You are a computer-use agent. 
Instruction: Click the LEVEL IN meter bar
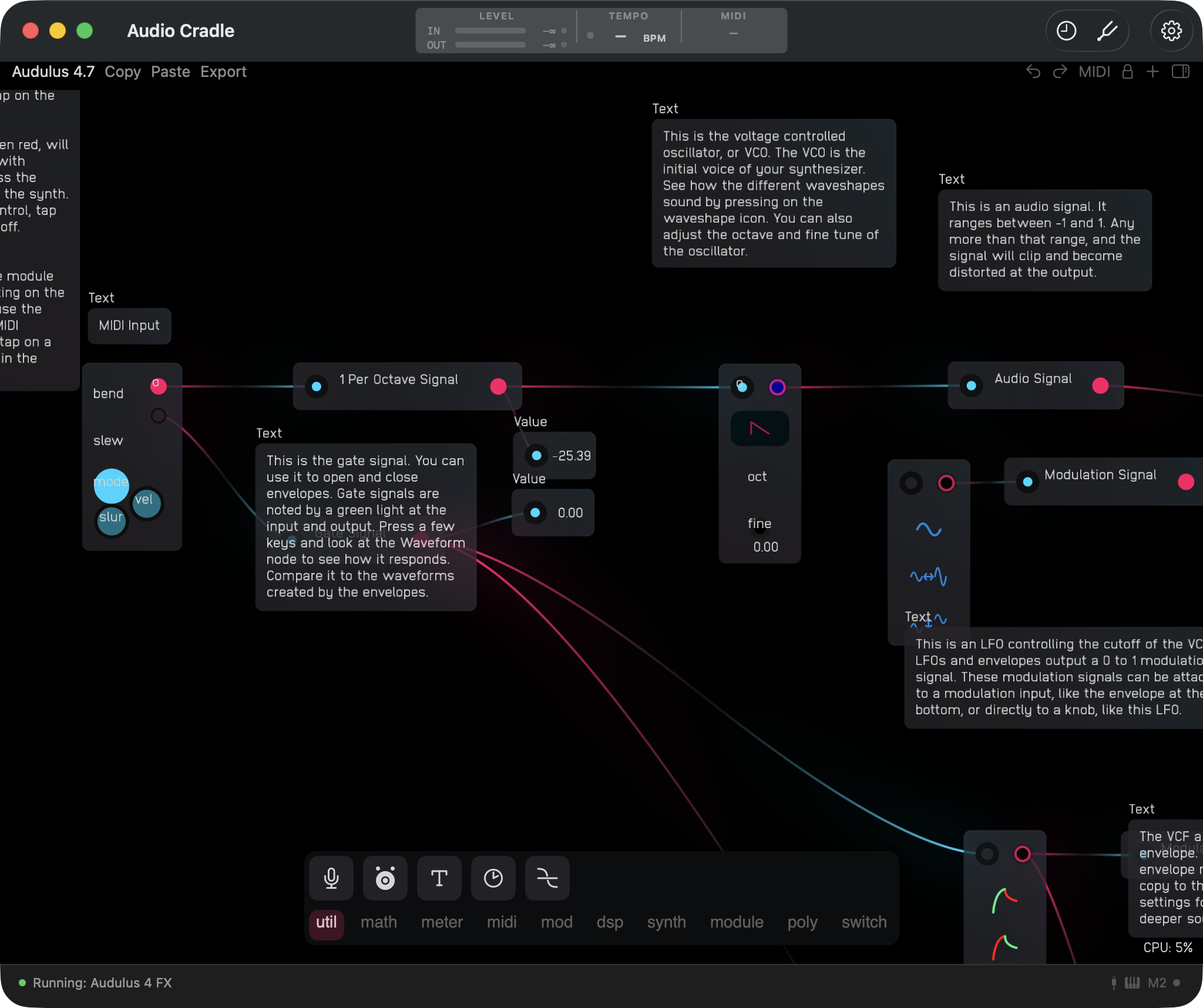tap(490, 31)
